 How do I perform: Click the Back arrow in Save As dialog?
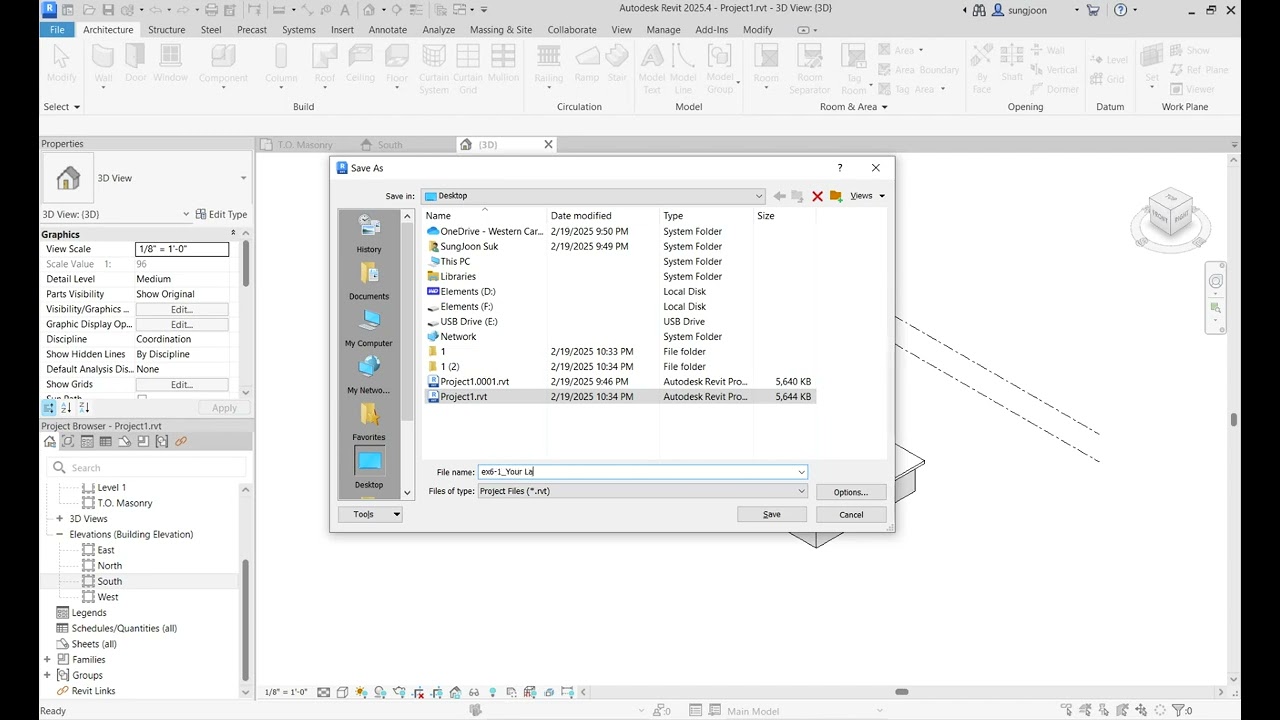click(779, 196)
